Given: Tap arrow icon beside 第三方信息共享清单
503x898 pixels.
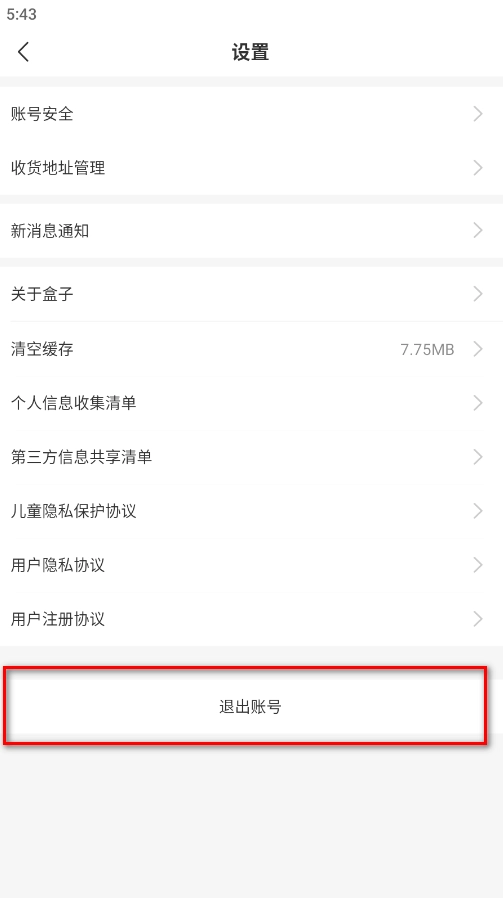Looking at the screenshot, I should [478, 456].
